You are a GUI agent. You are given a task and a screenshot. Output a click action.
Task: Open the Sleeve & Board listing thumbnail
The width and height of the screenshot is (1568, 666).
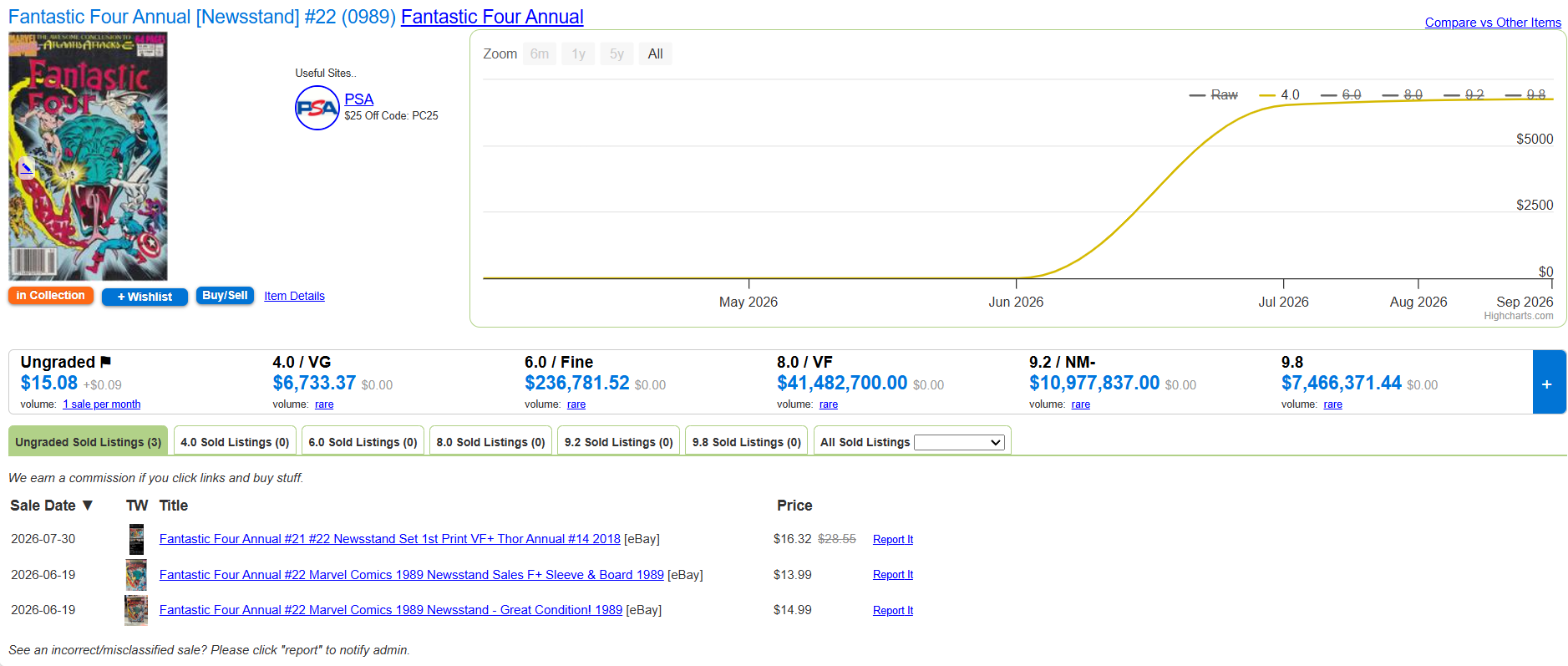(x=136, y=575)
